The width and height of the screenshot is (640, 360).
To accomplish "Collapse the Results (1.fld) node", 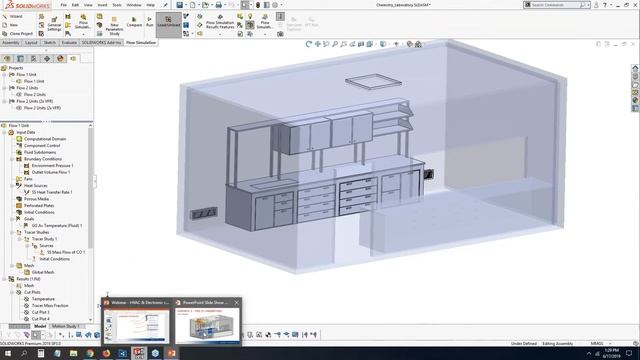I will 4,279.
